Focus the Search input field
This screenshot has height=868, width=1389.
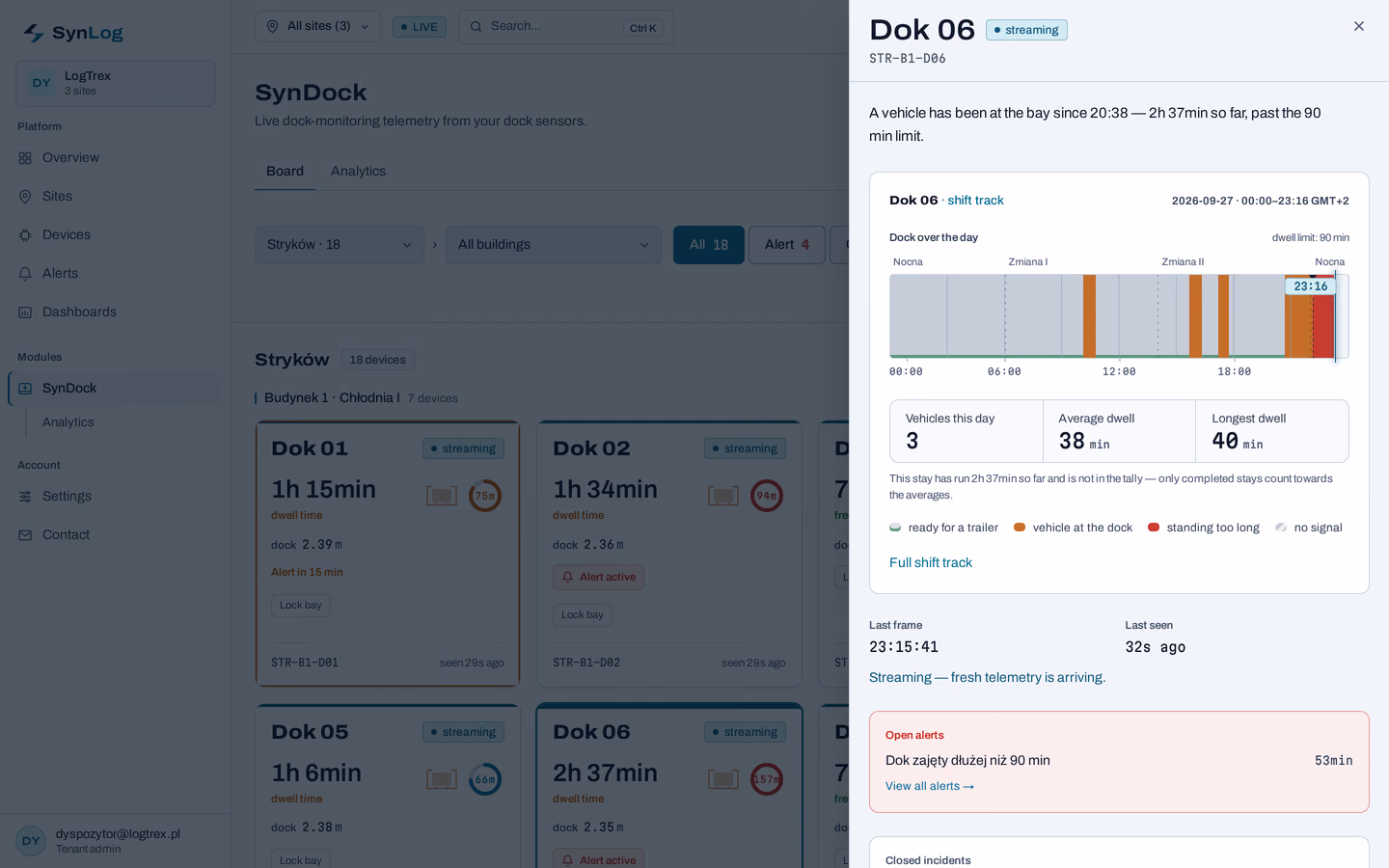pyautogui.click(x=566, y=27)
